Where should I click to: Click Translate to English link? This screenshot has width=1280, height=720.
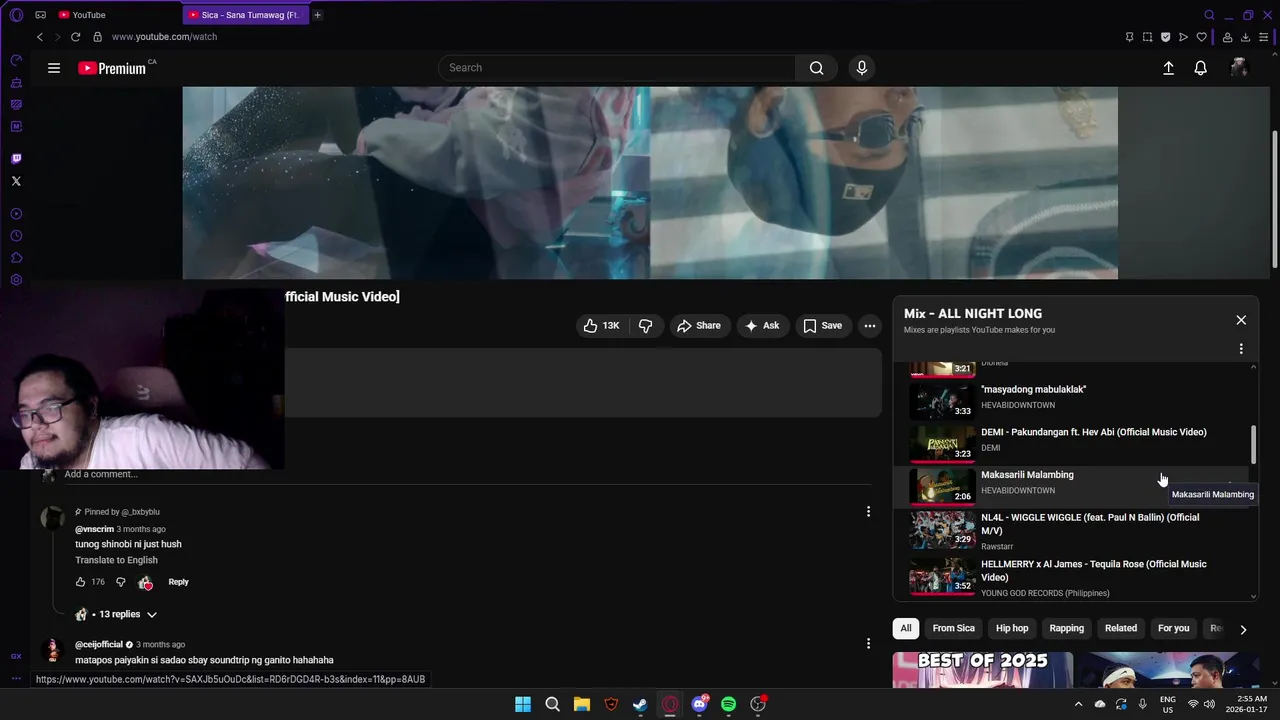116,560
